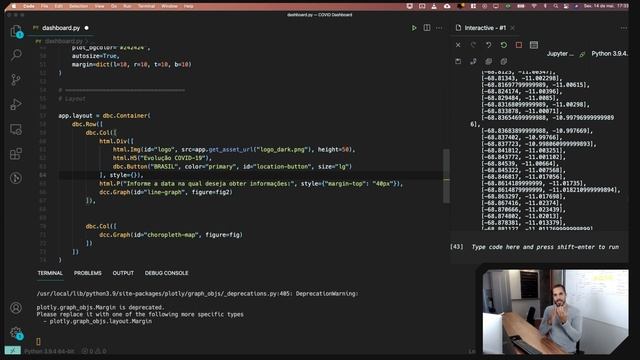The image size is (640, 360).
Task: Click the code line 'html.H5("Evolução COVID-19")'
Action: (162, 158)
